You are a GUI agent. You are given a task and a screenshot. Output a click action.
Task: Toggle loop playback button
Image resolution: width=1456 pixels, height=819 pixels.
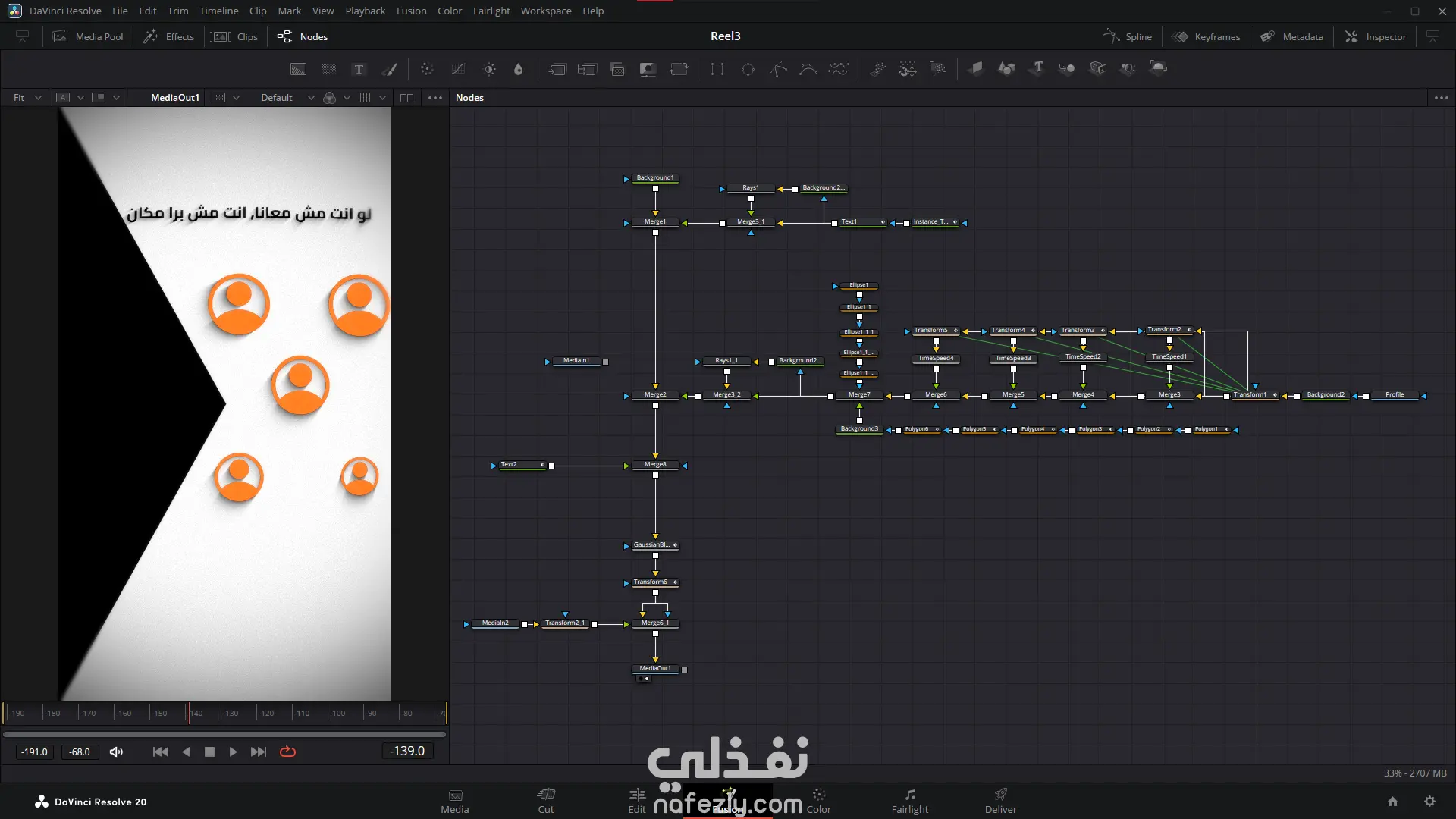(x=287, y=752)
